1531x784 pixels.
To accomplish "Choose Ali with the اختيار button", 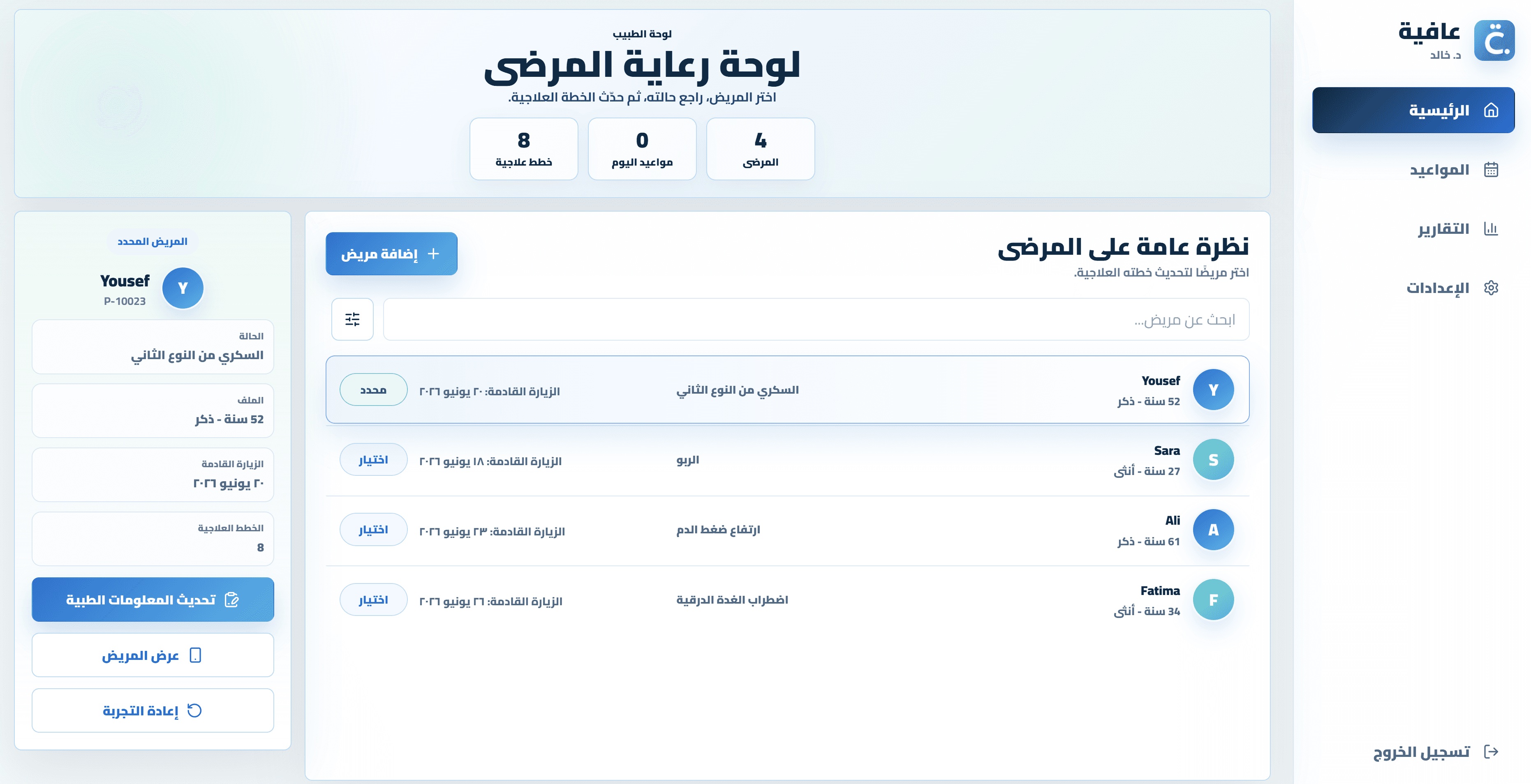I will click(373, 530).
